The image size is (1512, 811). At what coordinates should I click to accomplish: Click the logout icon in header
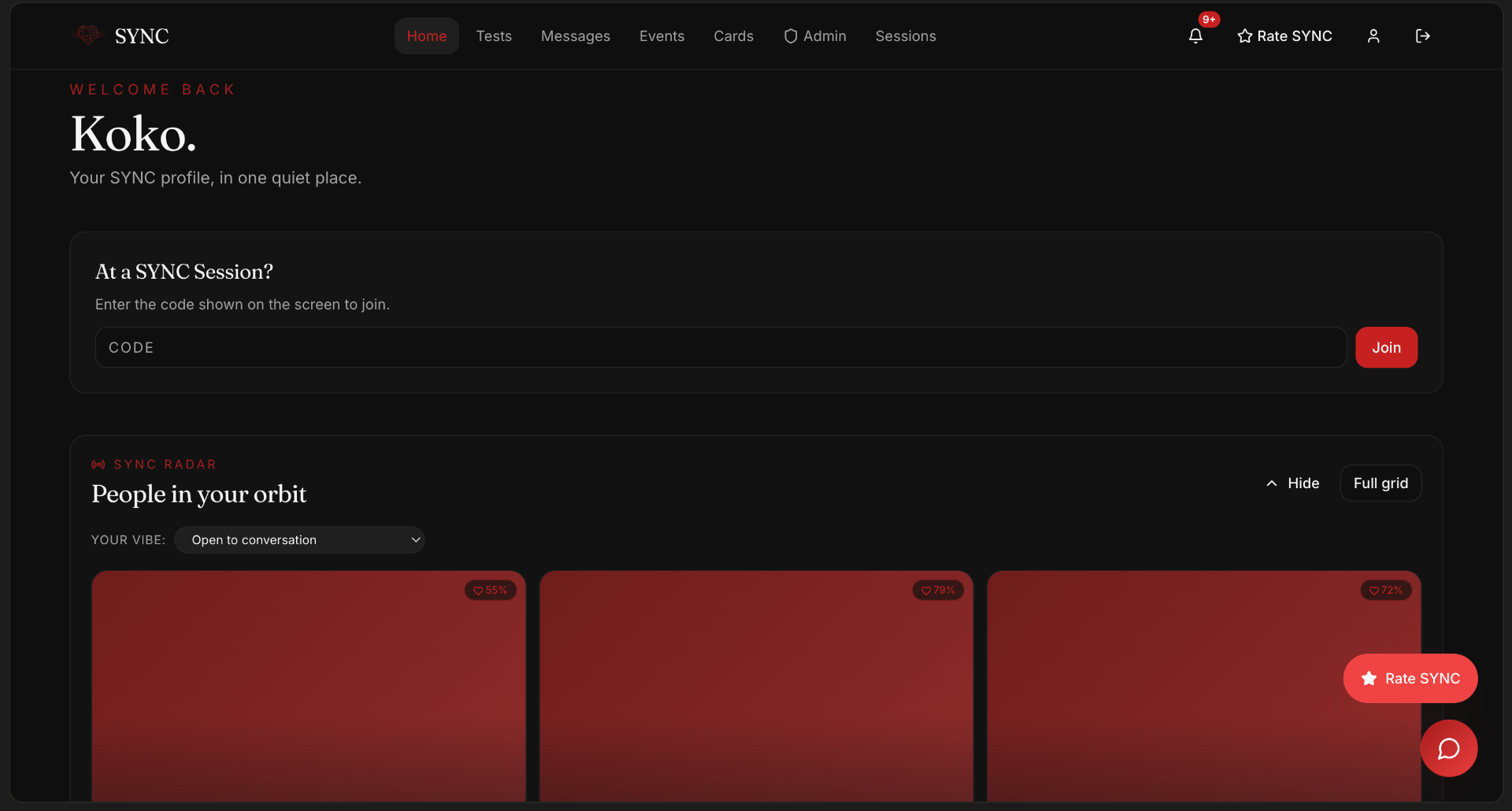click(x=1422, y=36)
